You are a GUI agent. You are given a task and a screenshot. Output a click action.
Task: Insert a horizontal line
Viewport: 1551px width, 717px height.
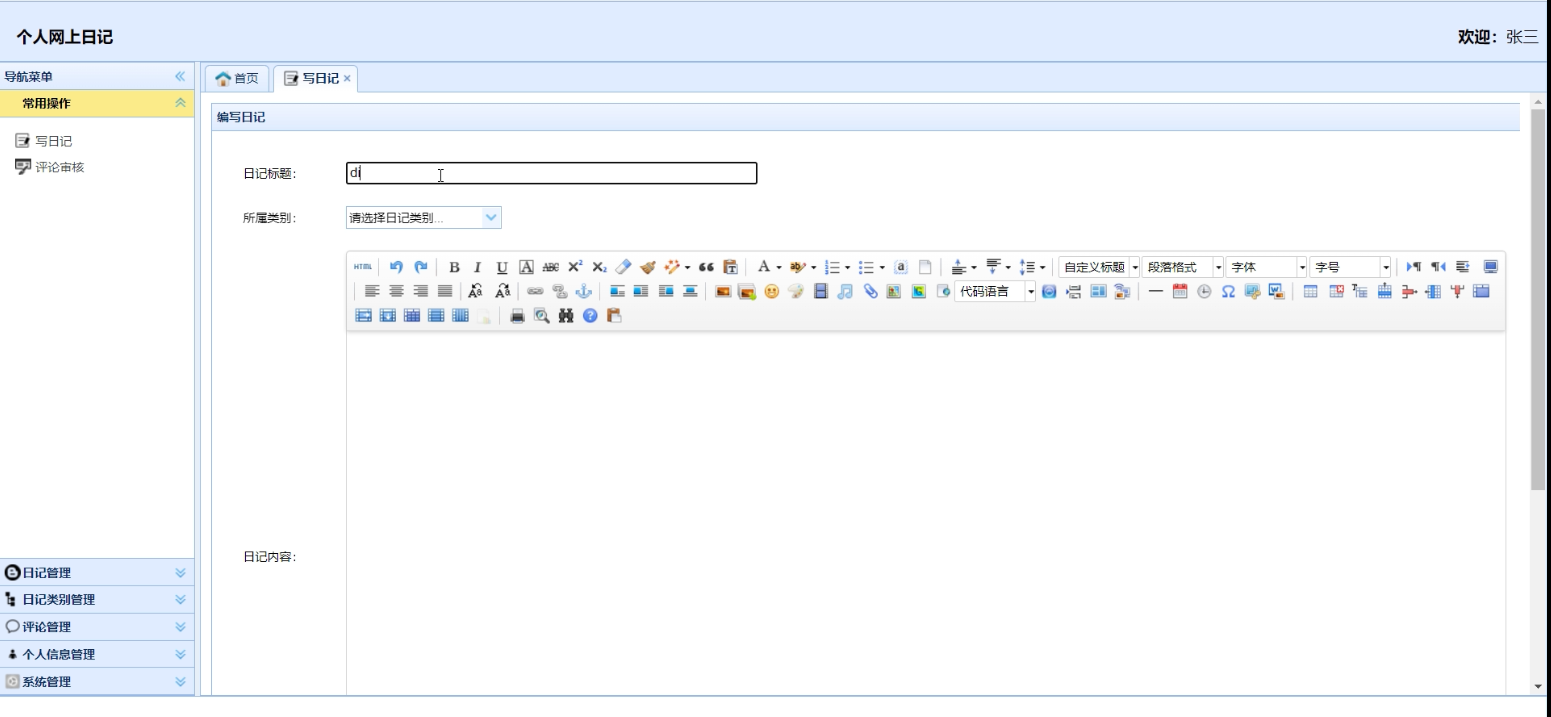point(1155,291)
